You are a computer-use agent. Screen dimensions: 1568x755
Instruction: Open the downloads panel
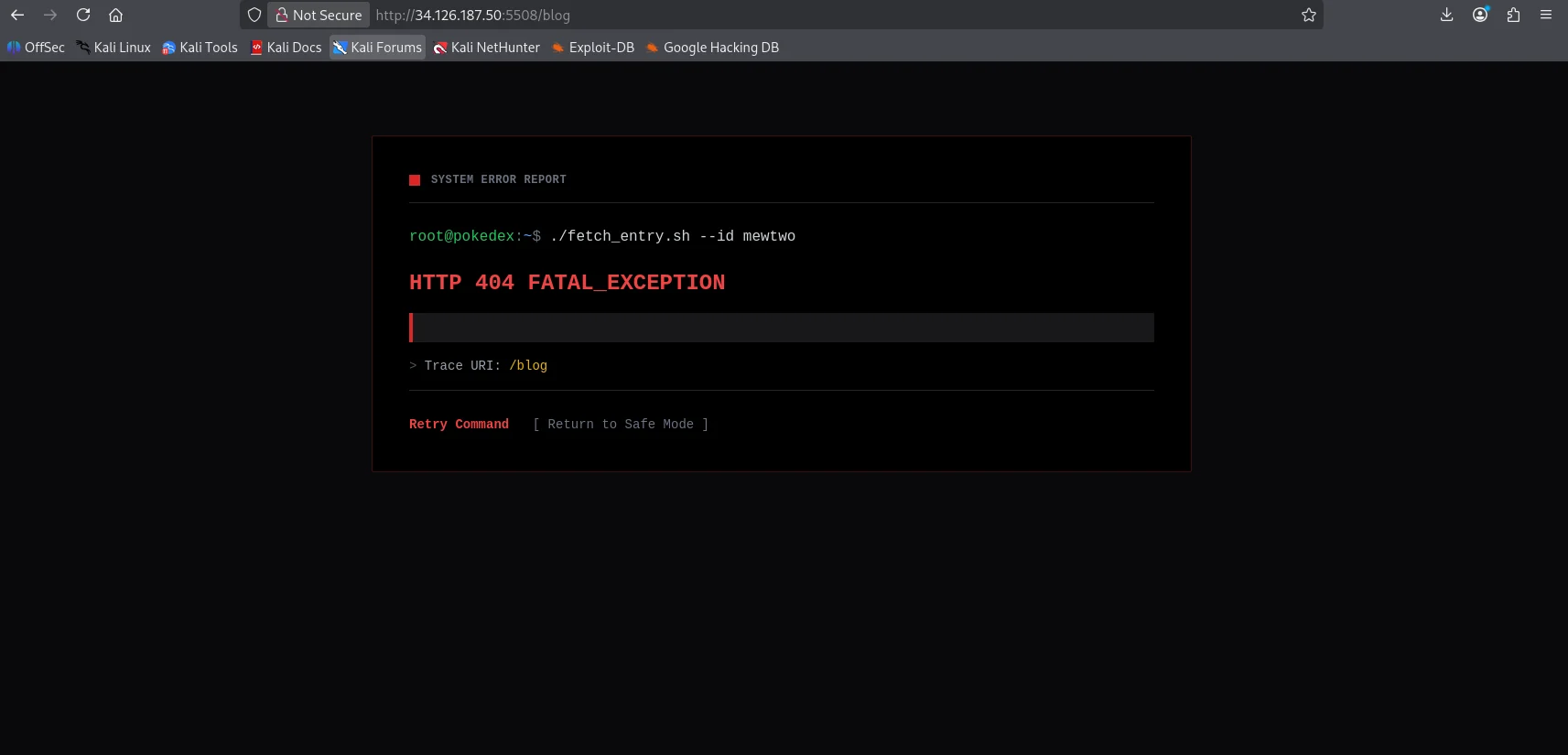(1447, 15)
